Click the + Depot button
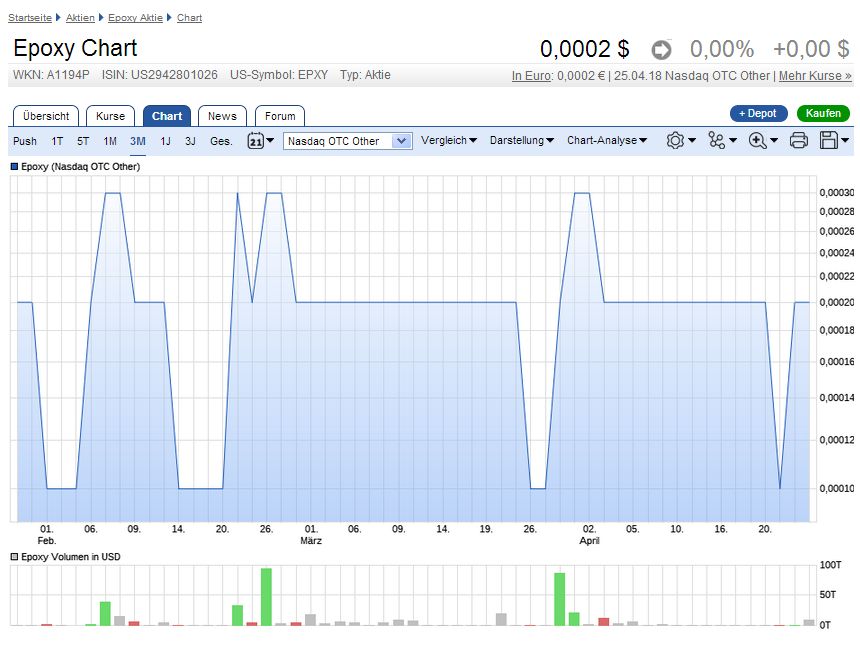Screen dimensions: 860x648 click(759, 114)
